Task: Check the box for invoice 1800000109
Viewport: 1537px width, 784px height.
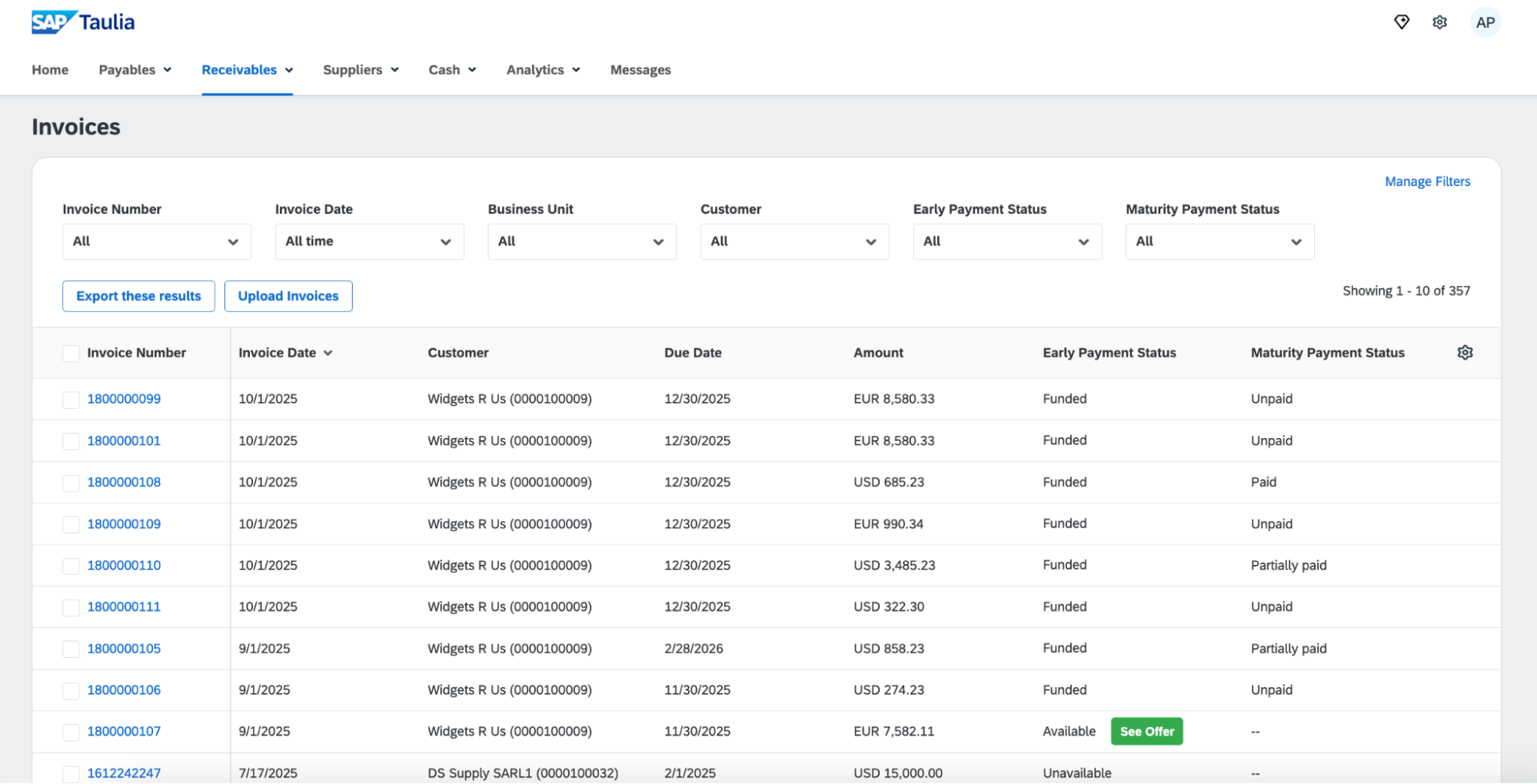Action: point(71,523)
